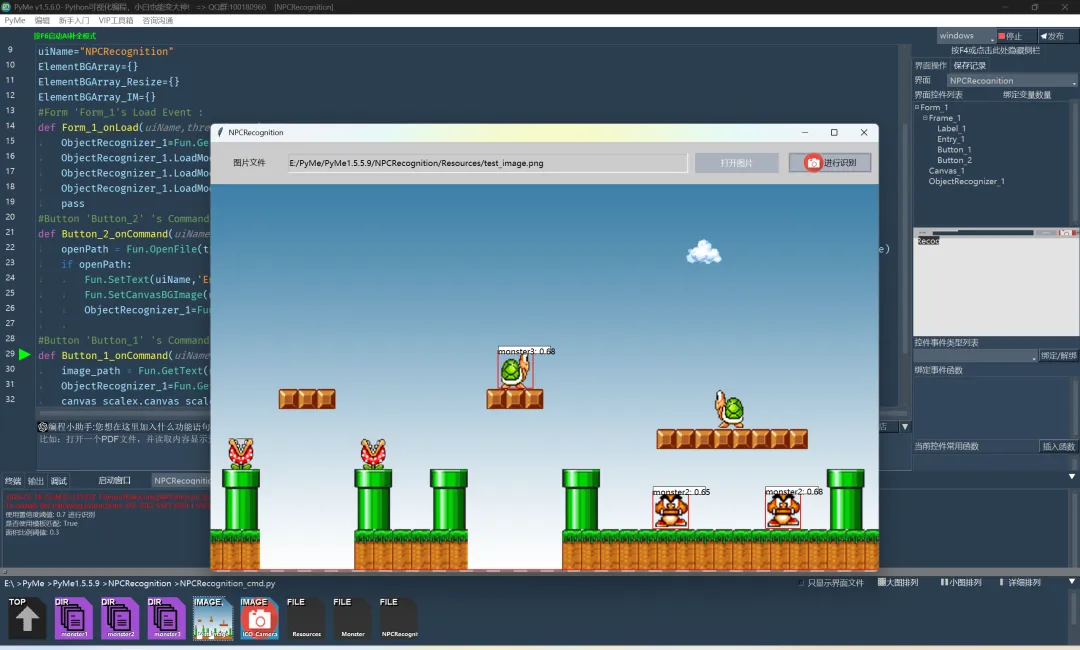Click the 绑定/解绑 button

click(1058, 356)
